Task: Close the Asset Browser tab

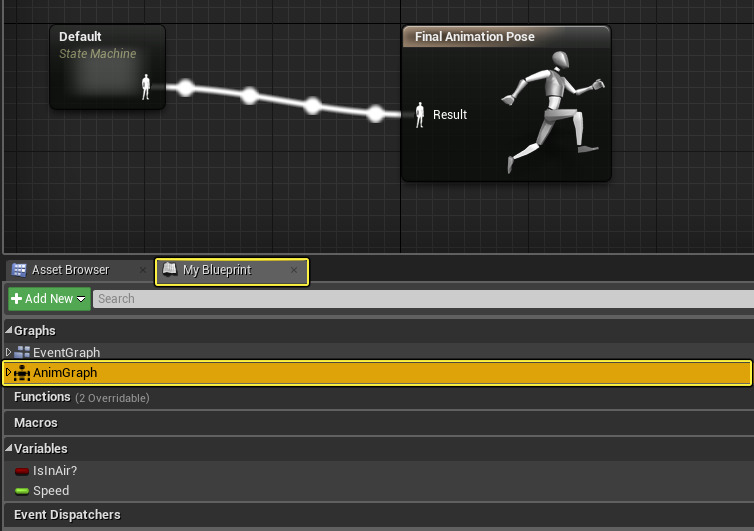Action: pos(142,270)
